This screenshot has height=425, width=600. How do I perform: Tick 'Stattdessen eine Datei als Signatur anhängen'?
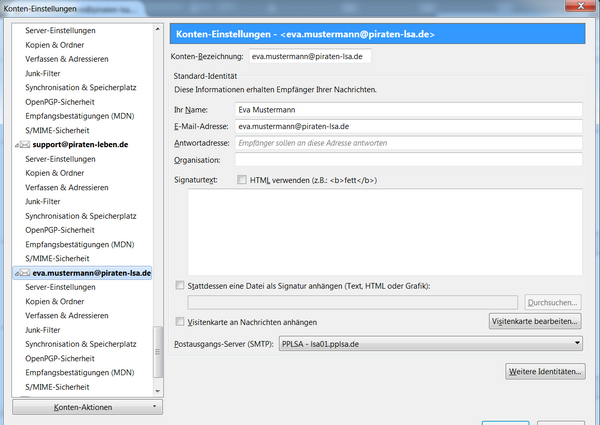click(x=180, y=286)
